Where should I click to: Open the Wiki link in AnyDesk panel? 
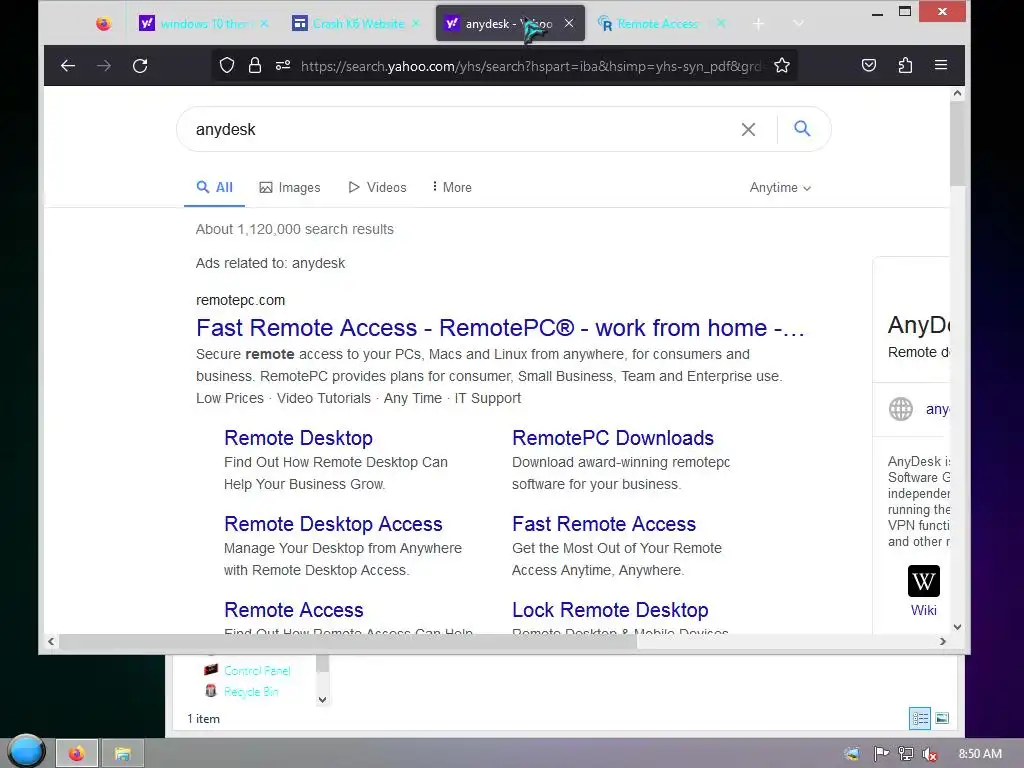click(923, 610)
